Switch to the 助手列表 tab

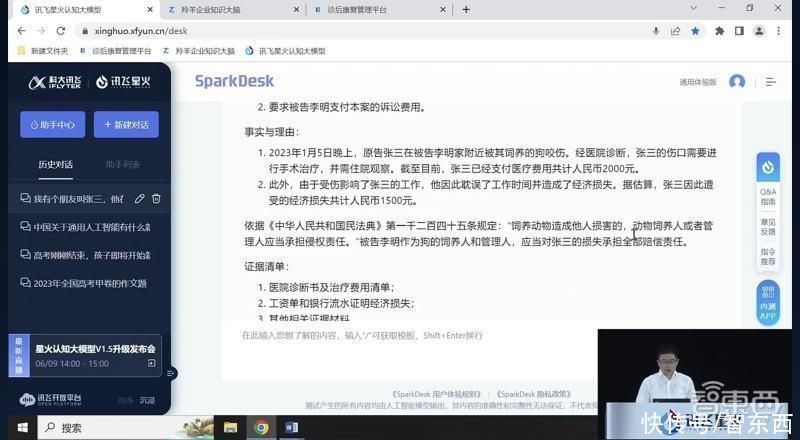tap(123, 164)
